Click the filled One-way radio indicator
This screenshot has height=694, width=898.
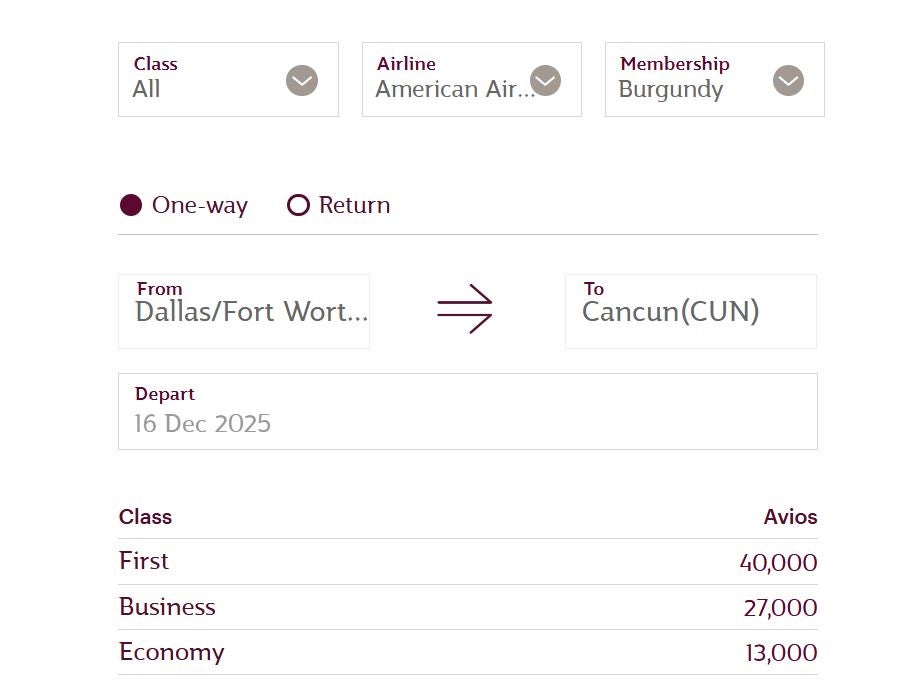[x=133, y=205]
